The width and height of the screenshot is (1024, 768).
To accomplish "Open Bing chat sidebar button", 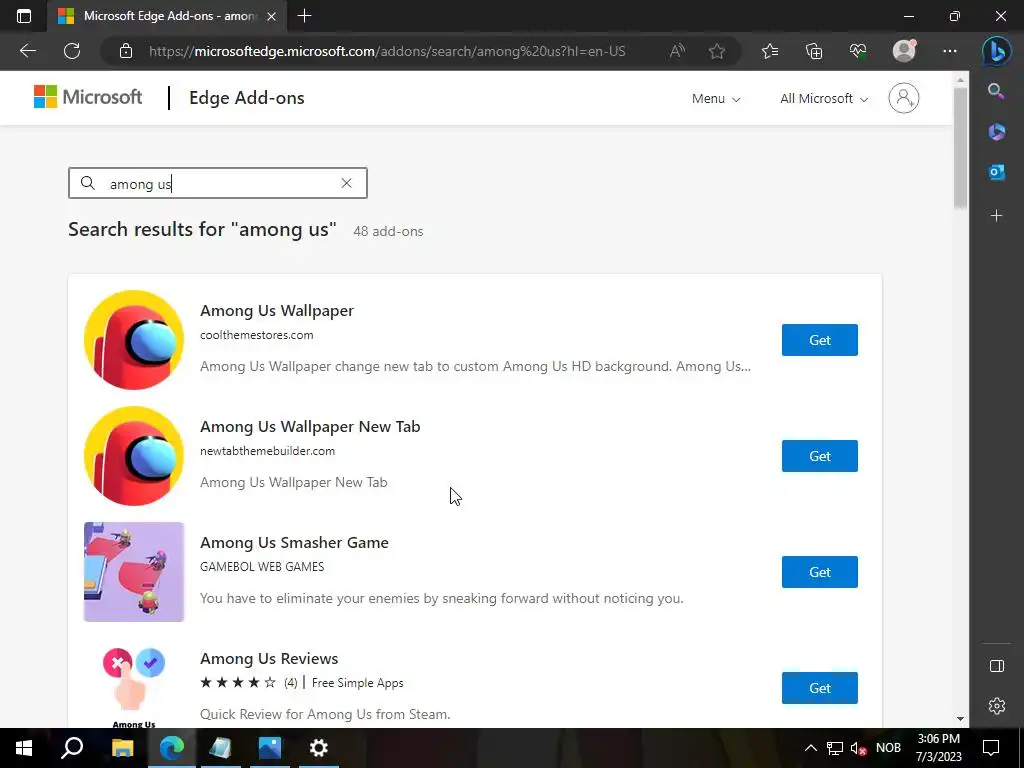I will [997, 51].
